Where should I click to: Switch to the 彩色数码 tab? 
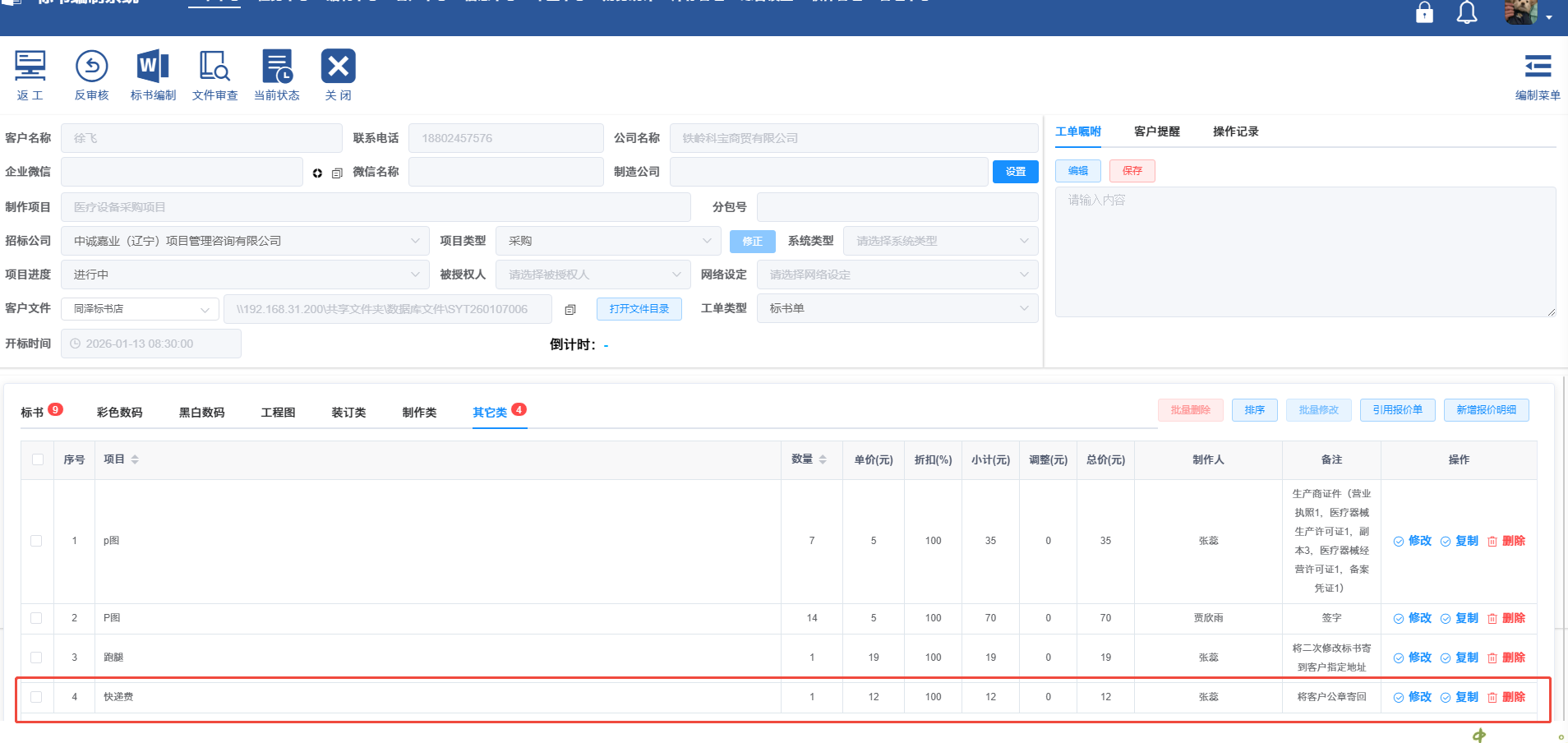coord(119,412)
